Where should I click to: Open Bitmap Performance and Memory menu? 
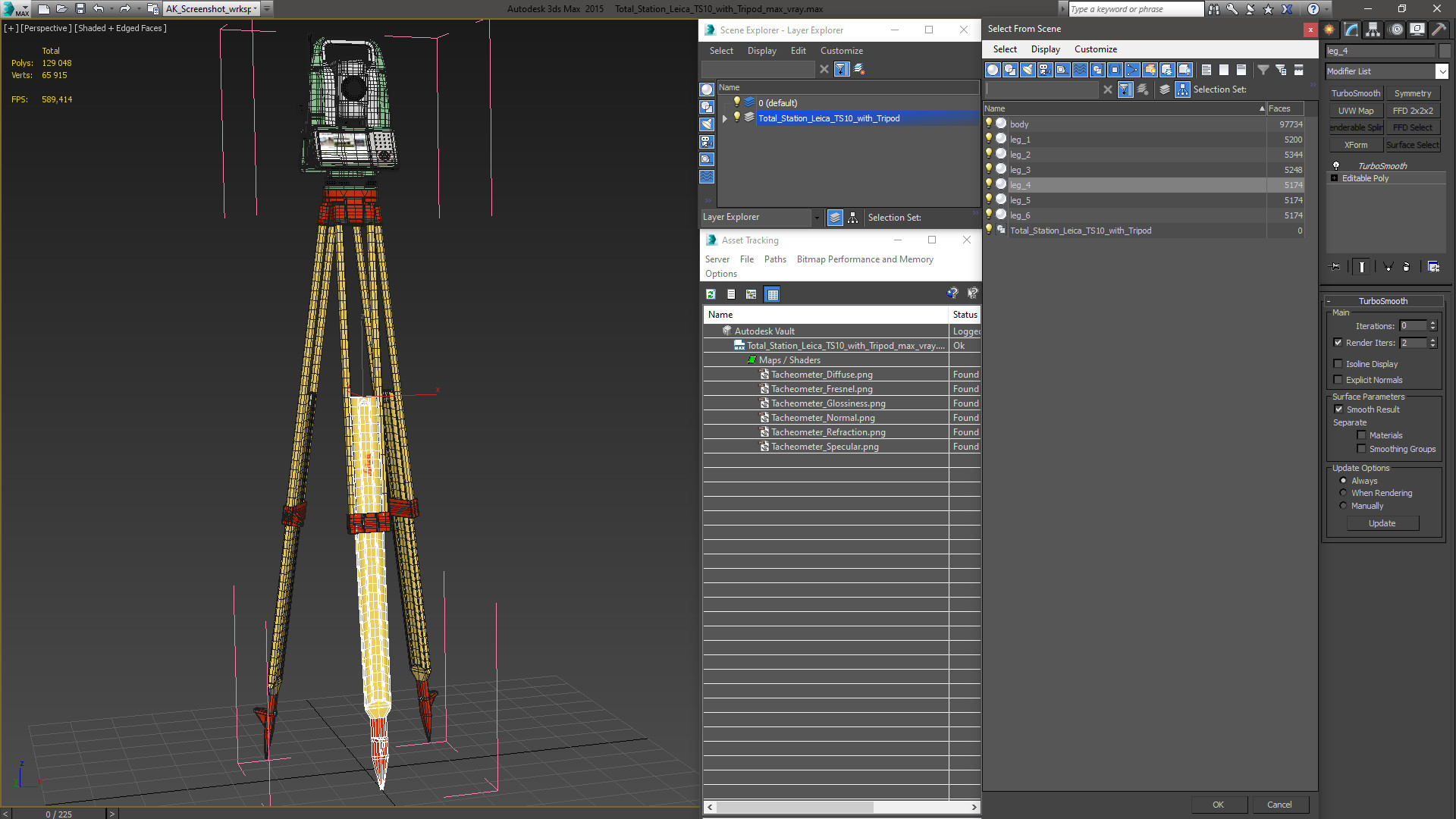click(x=864, y=259)
